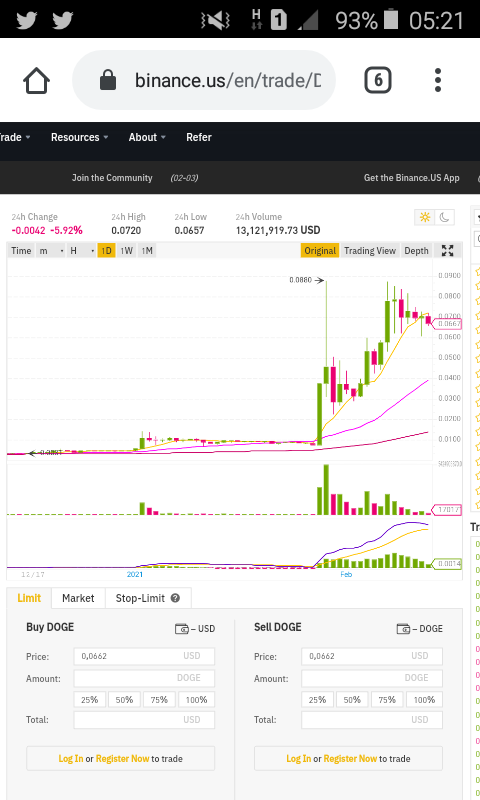The height and width of the screenshot is (800, 480).
Task: Select the 1D chart interval
Action: click(106, 251)
